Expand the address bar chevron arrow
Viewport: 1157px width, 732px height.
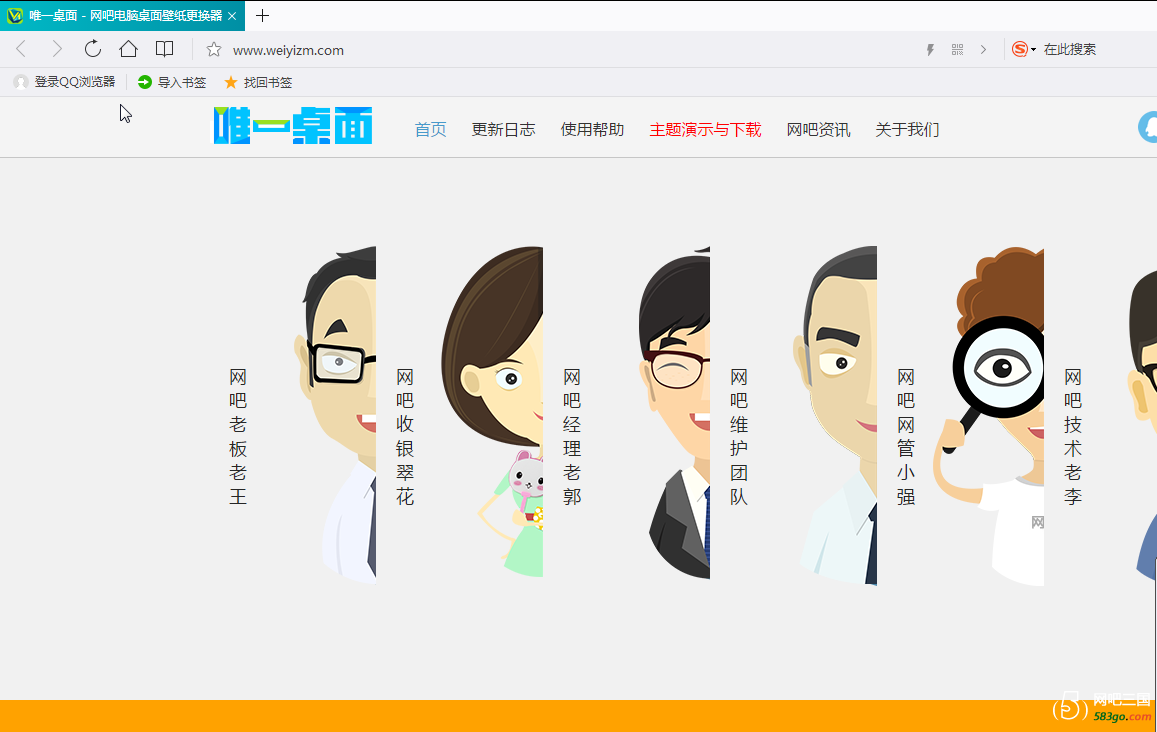983,50
